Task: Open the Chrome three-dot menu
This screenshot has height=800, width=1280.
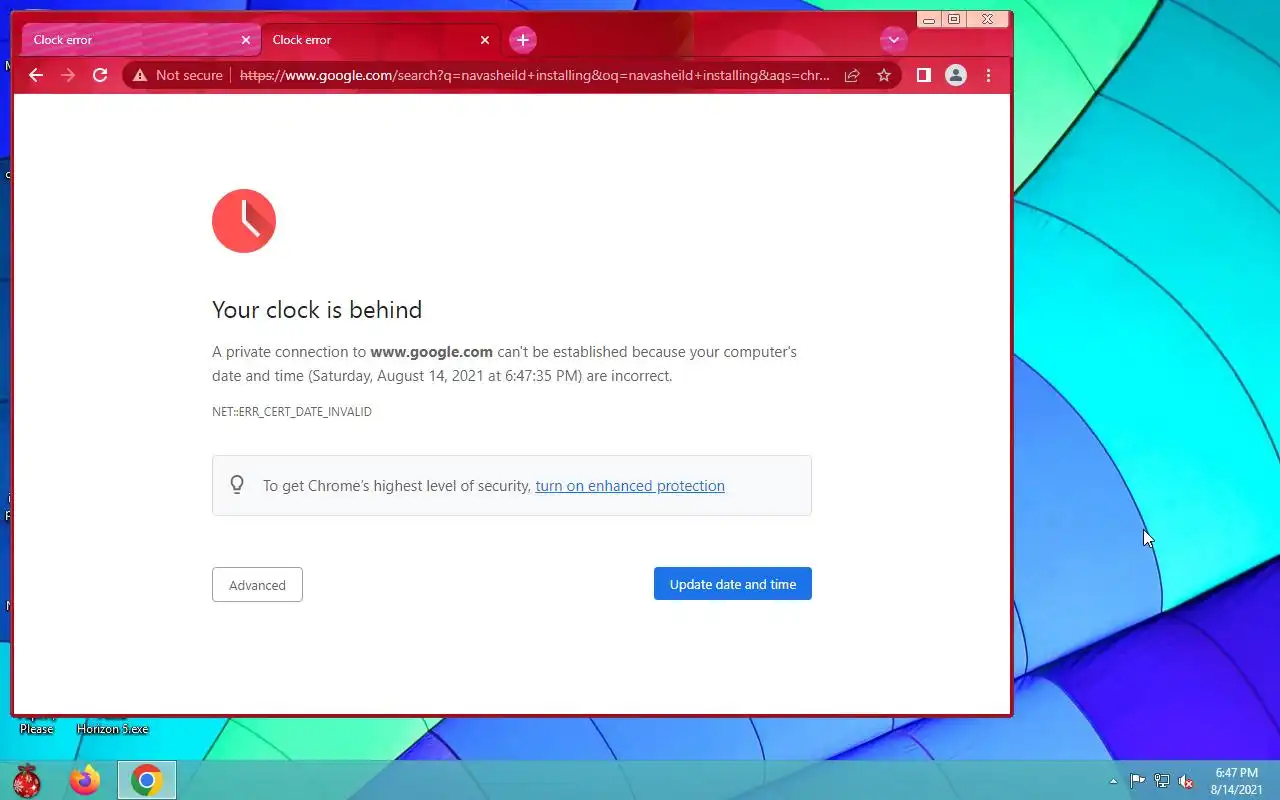Action: pyautogui.click(x=988, y=75)
